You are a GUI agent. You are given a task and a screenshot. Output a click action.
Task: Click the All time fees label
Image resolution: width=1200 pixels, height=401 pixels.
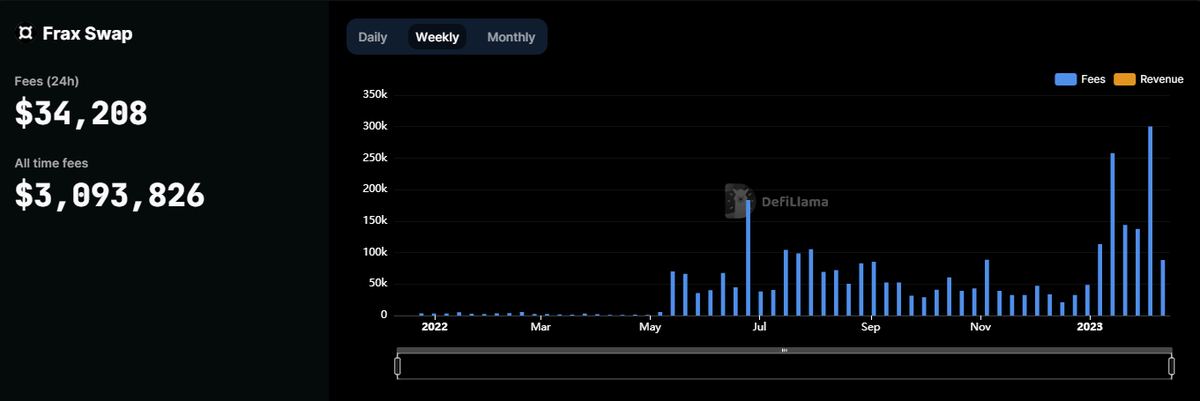51,162
